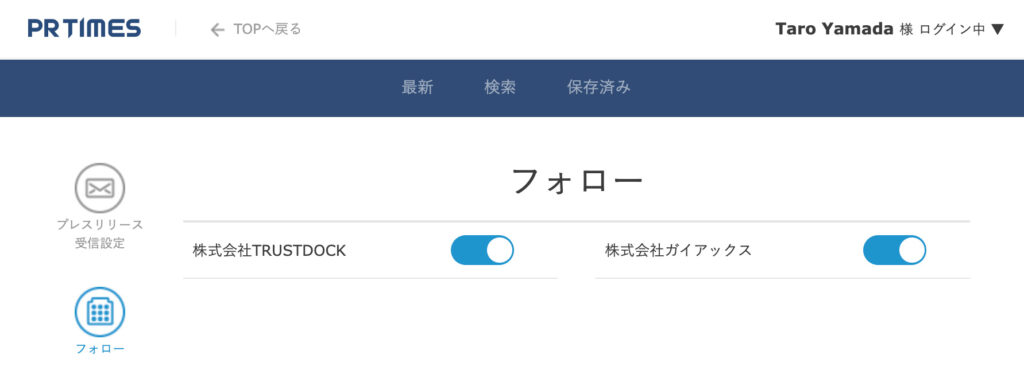Click the white knob on TRUSTDOCK switch
1024x378 pixels.
(x=499, y=250)
